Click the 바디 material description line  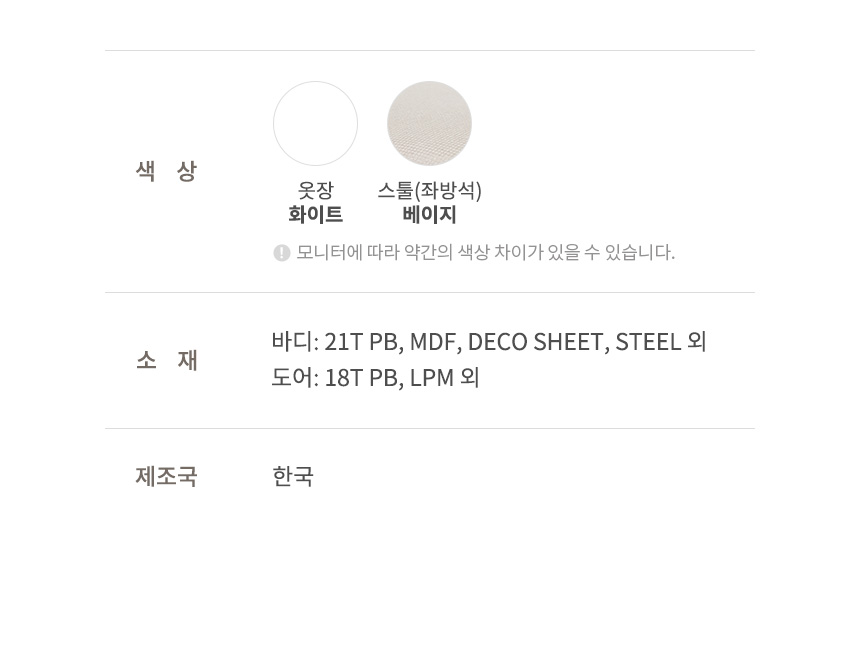click(x=489, y=342)
